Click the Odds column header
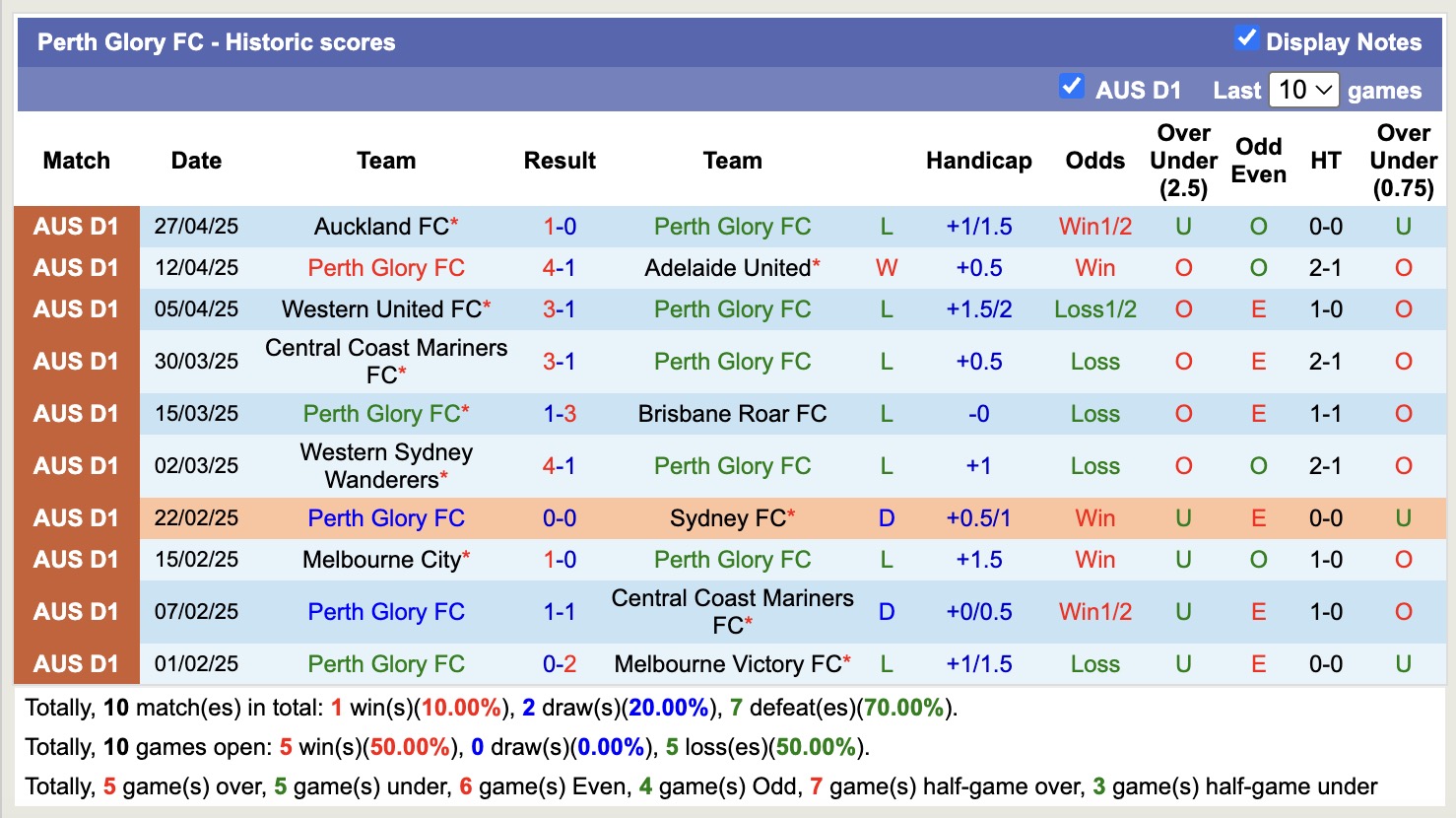Viewport: 1456px width, 818px height. click(1094, 160)
